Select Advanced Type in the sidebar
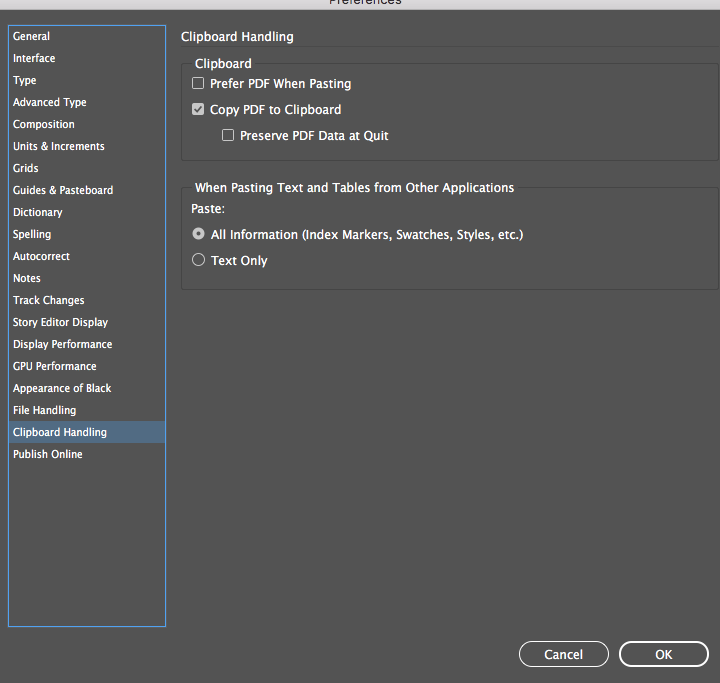This screenshot has width=720, height=683. click(x=50, y=102)
